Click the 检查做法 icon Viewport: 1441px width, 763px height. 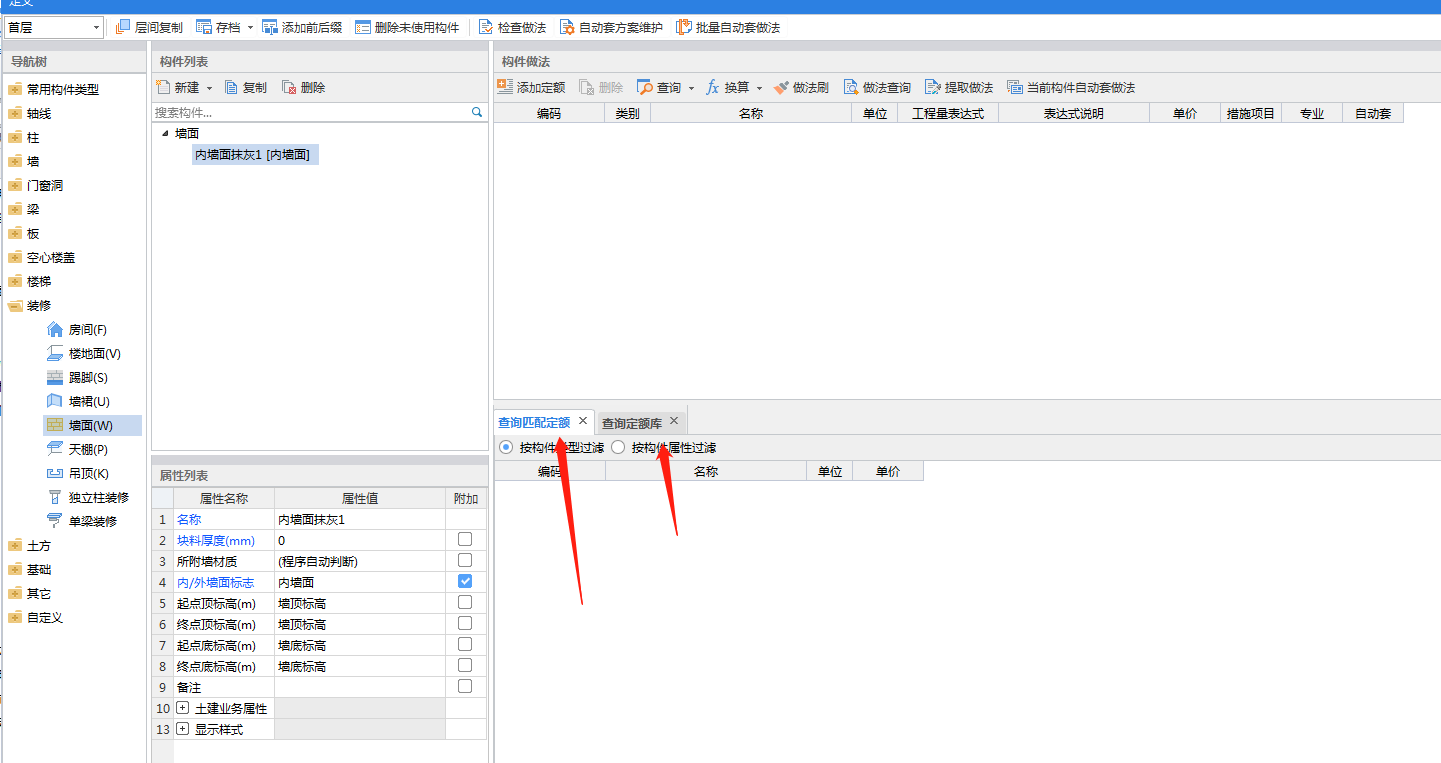(x=486, y=27)
